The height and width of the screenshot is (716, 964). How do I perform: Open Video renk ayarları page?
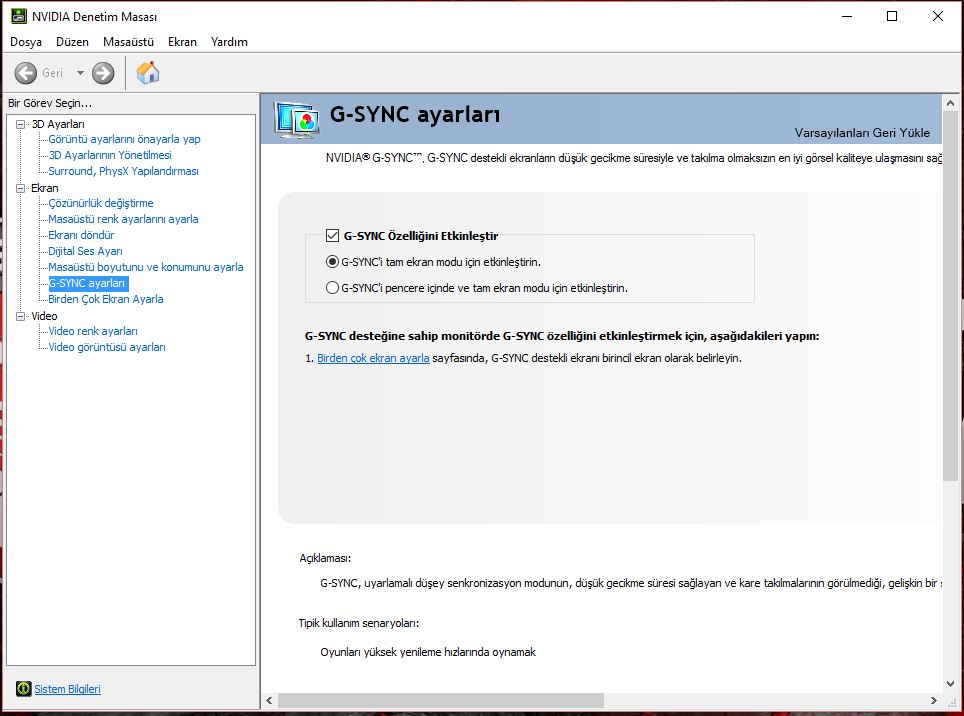pyautogui.click(x=93, y=331)
